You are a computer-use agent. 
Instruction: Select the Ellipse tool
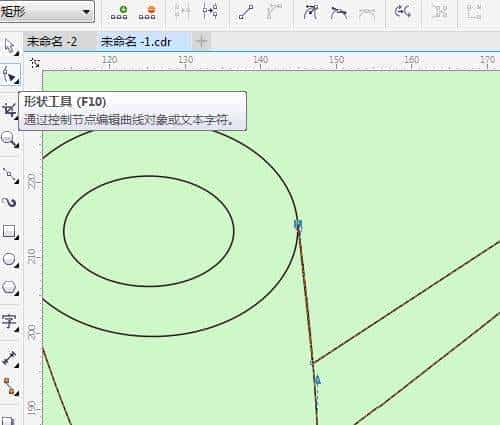click(x=10, y=260)
